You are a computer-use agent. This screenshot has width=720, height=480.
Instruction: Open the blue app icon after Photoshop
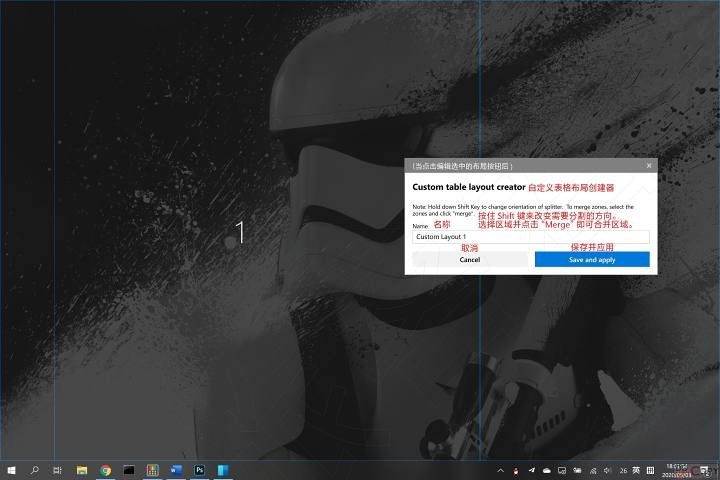223,470
